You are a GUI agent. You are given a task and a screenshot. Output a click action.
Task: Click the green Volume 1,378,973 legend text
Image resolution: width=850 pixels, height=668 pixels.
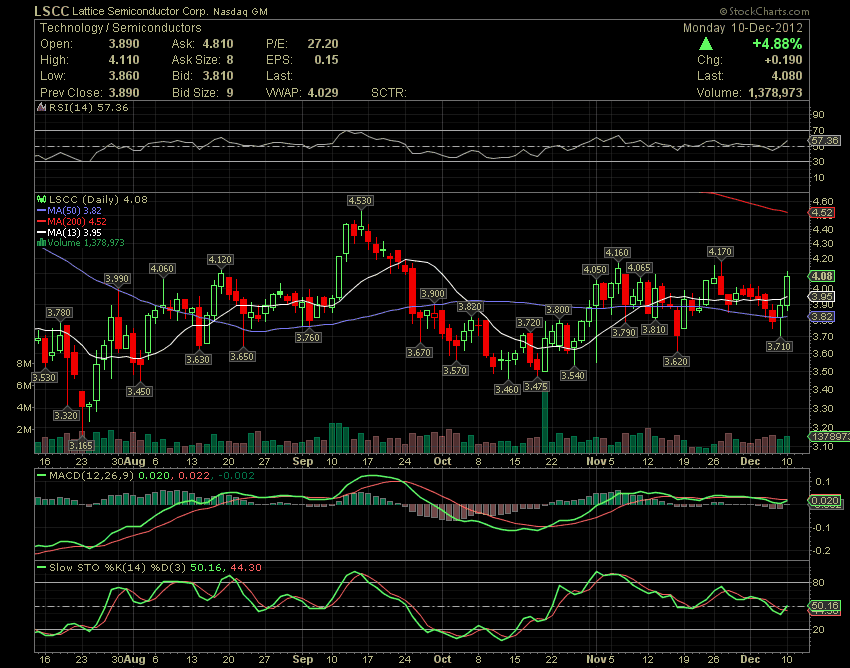[x=86, y=243]
